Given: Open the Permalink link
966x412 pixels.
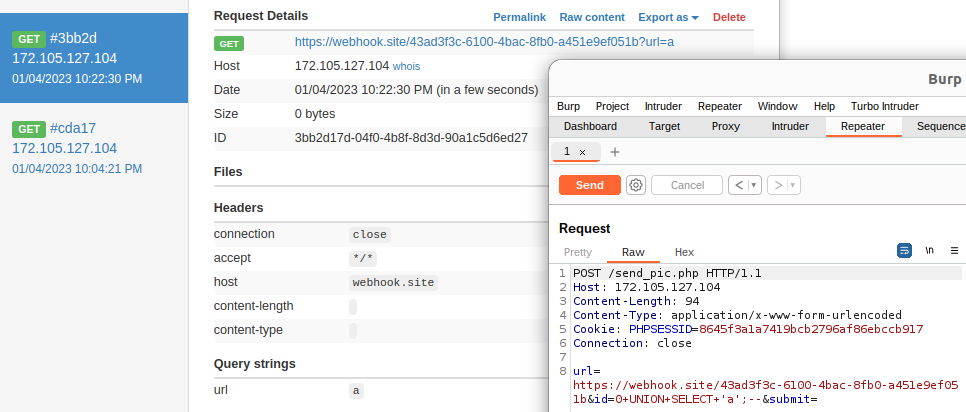Looking at the screenshot, I should 519,17.
